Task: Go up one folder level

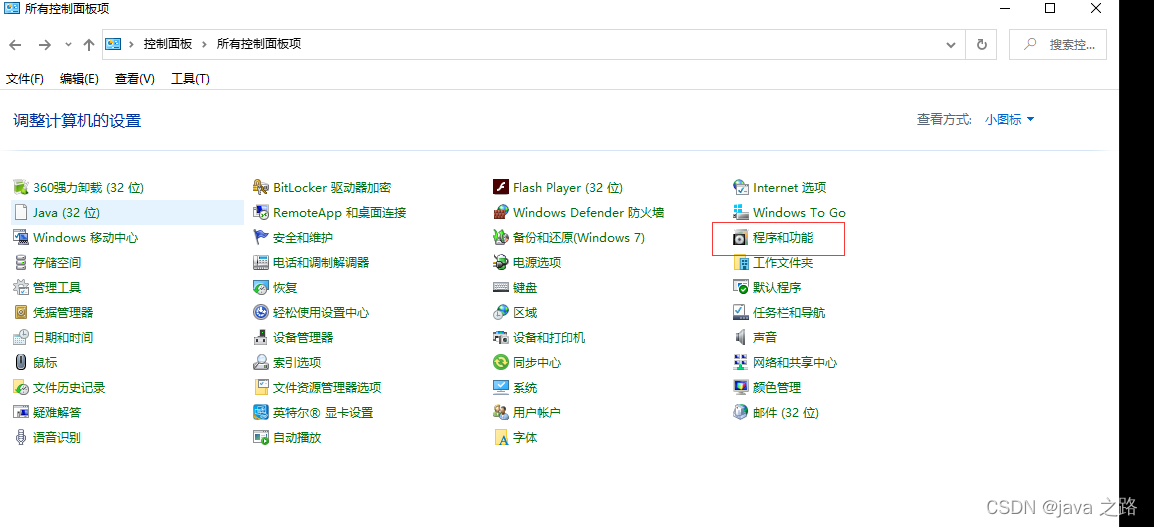Action: (x=89, y=44)
